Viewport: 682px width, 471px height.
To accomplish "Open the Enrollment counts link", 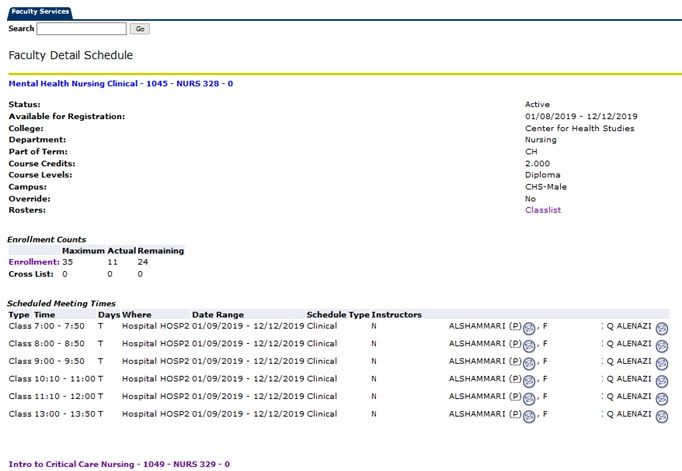I will tap(34, 262).
